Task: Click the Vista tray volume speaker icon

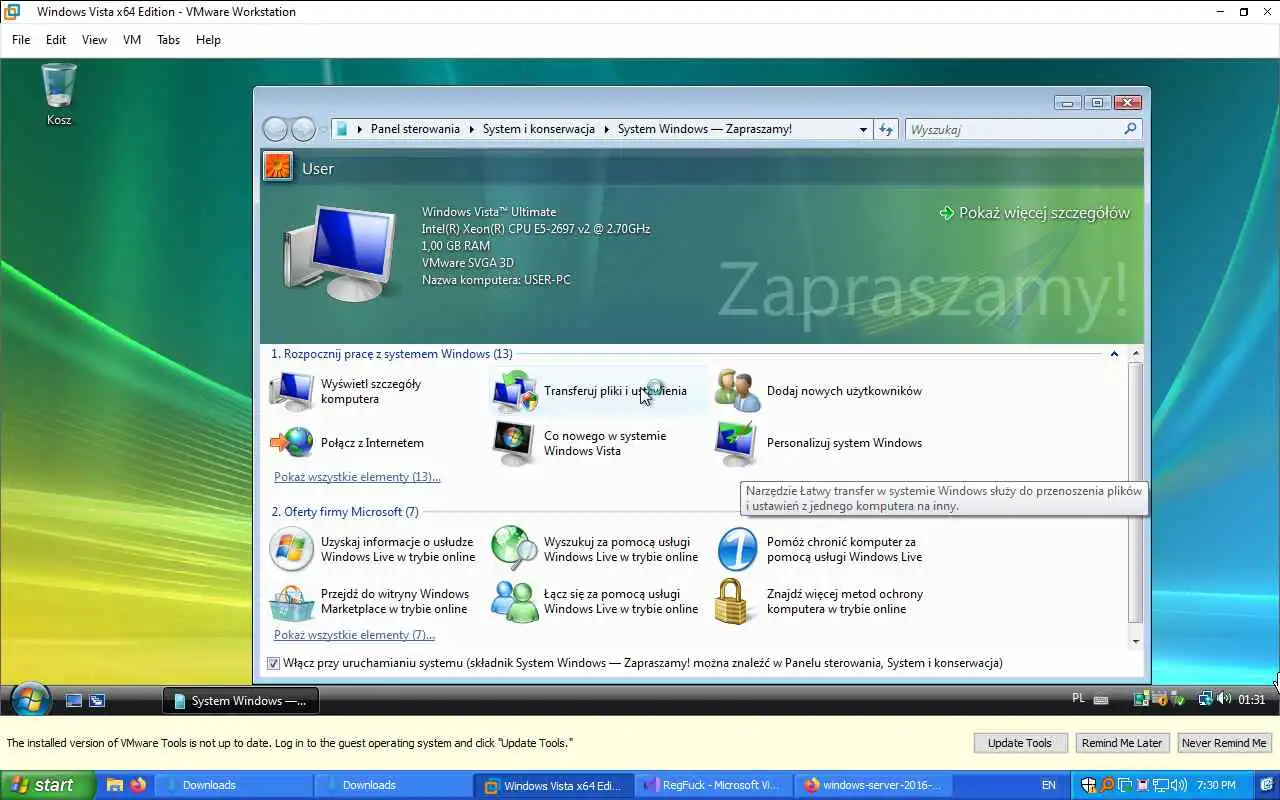Action: [1224, 700]
